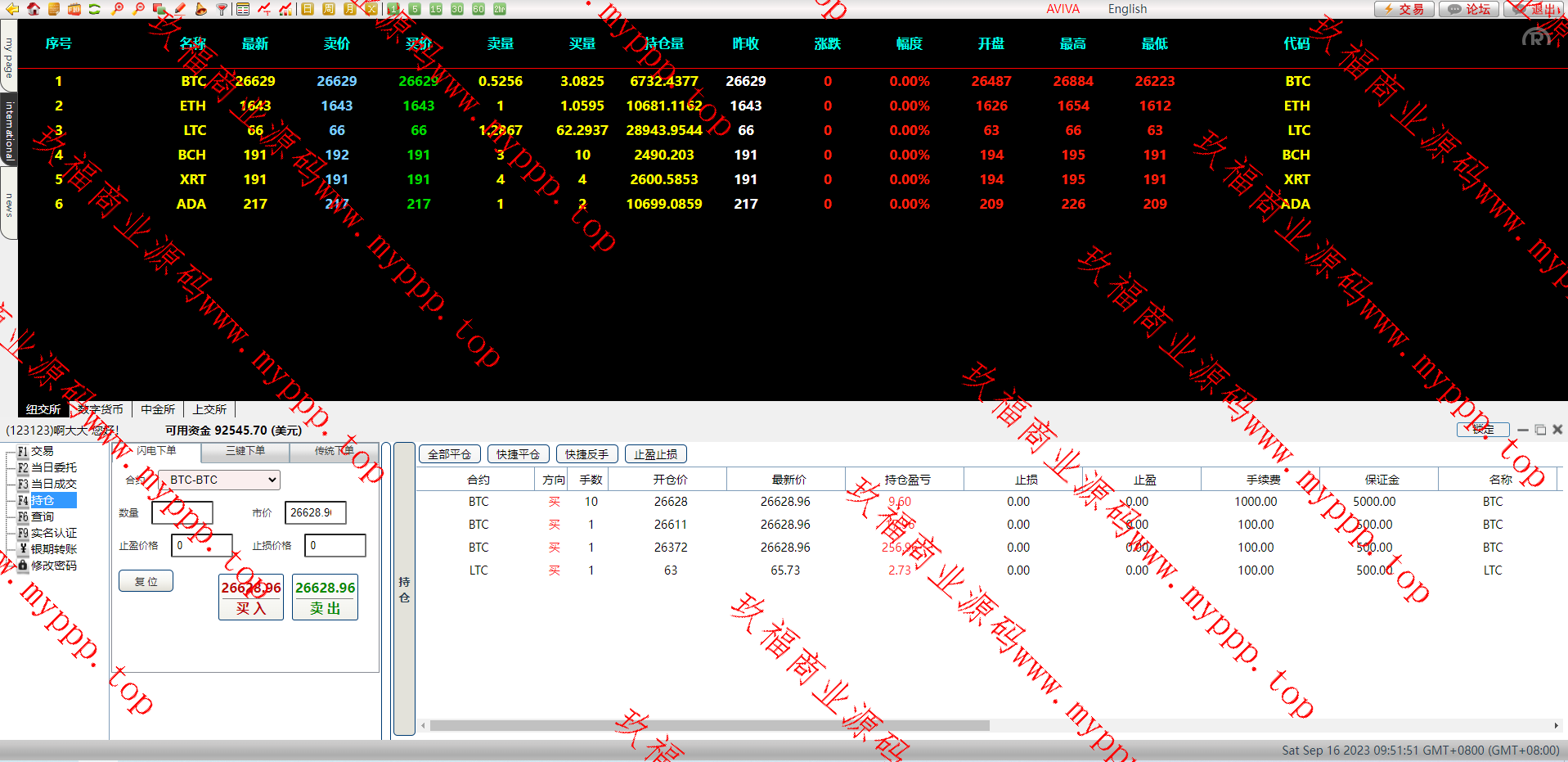Viewport: 1568px width, 762px height.
Task: Click the red 买入 buy button
Action: [x=251, y=597]
